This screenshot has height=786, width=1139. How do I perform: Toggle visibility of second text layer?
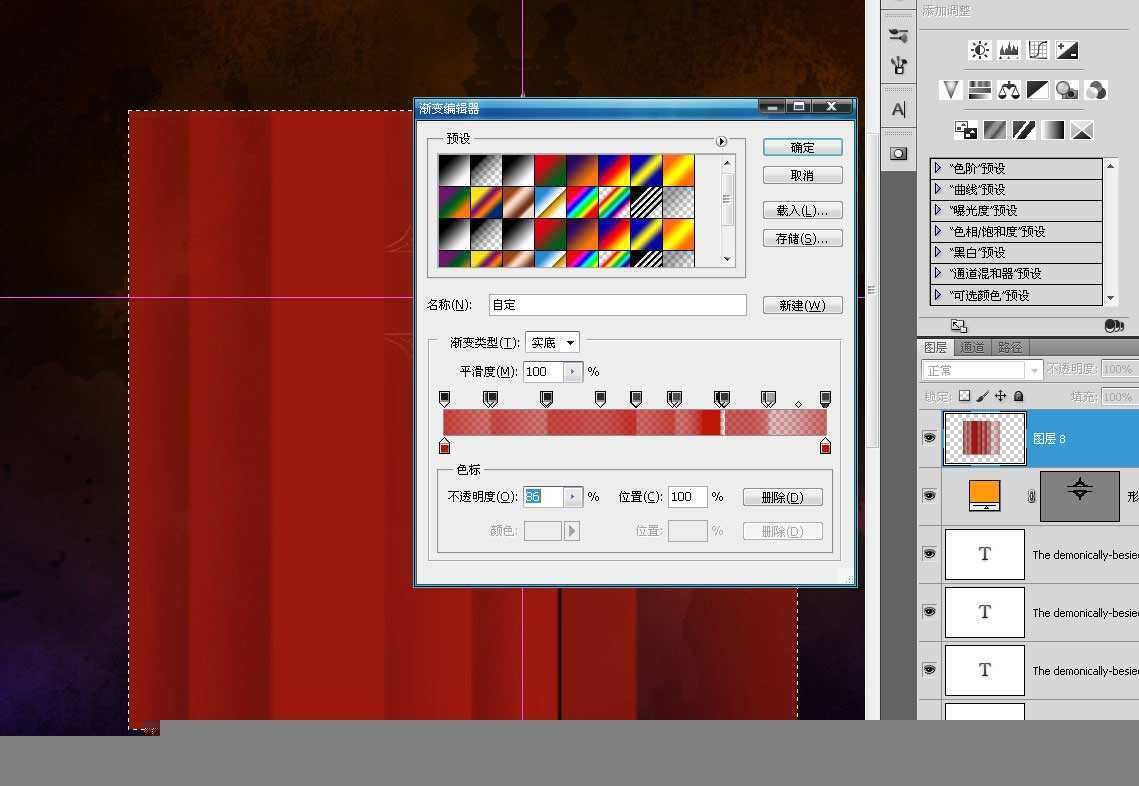coord(929,612)
